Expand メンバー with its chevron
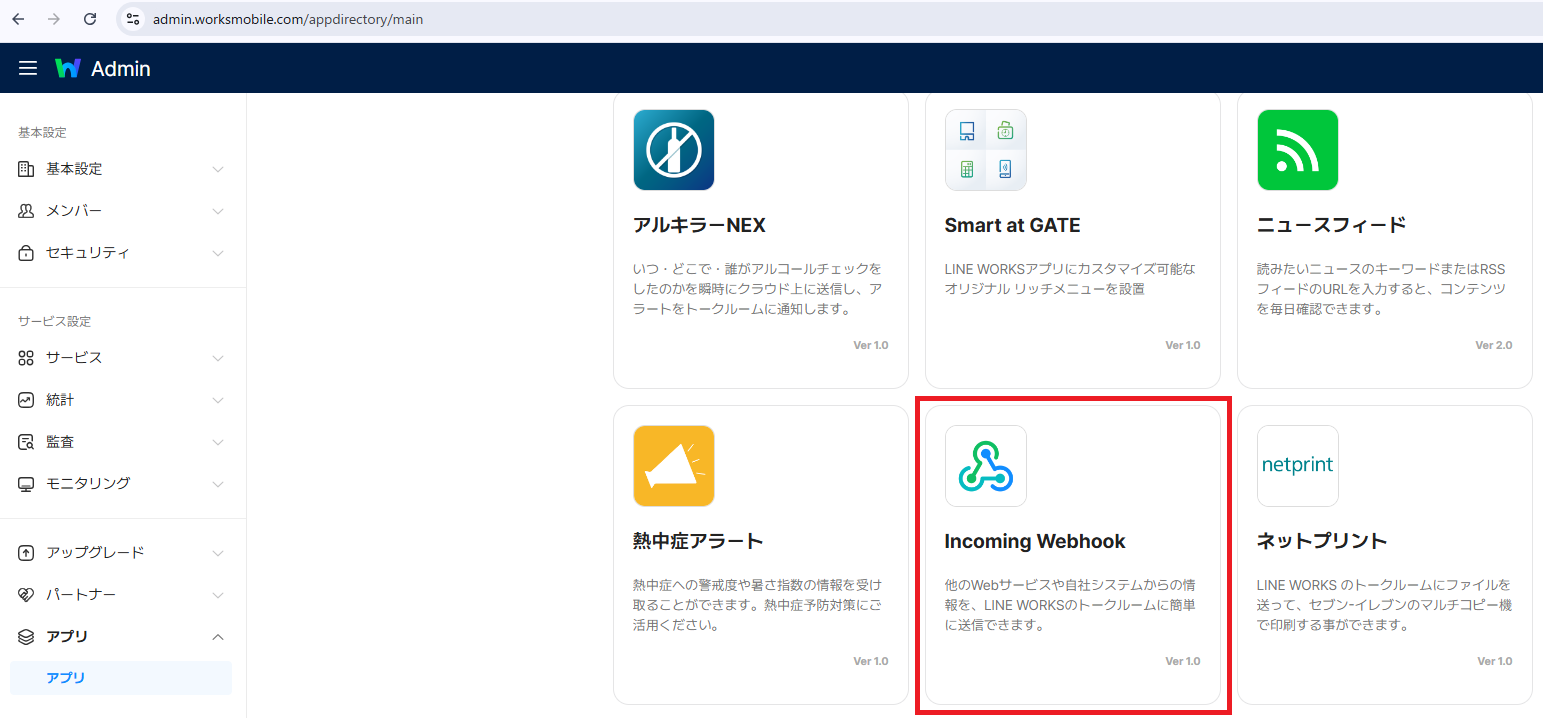Image resolution: width=1543 pixels, height=718 pixels. (218, 211)
